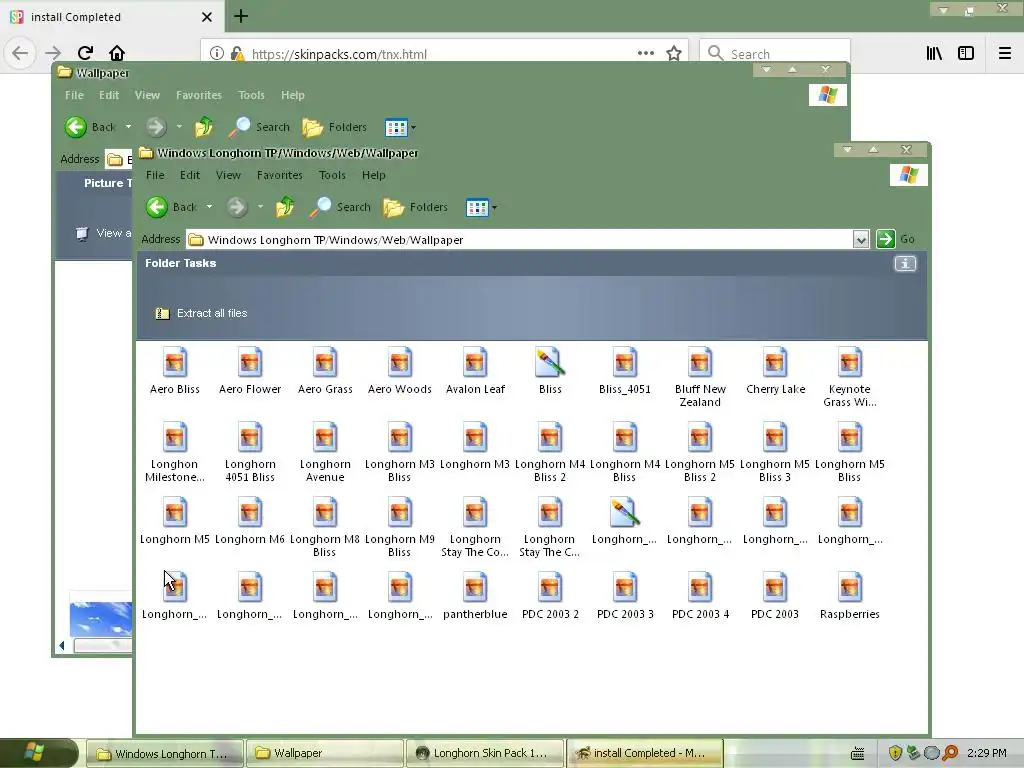Open Favorites menu in Longhorn TP window
The height and width of the screenshot is (768, 1024).
pyautogui.click(x=280, y=175)
